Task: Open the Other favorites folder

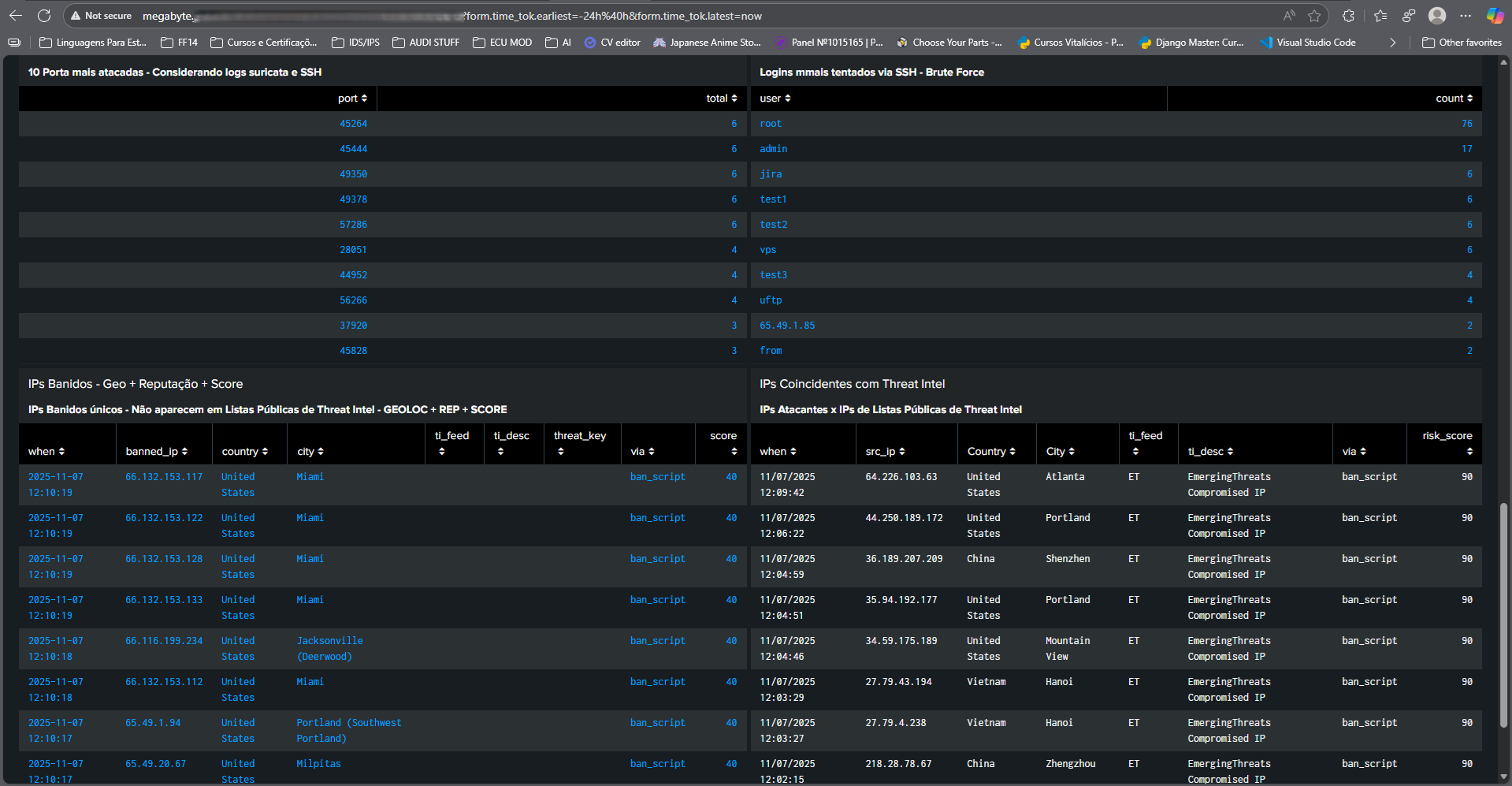Action: pyautogui.click(x=1462, y=43)
